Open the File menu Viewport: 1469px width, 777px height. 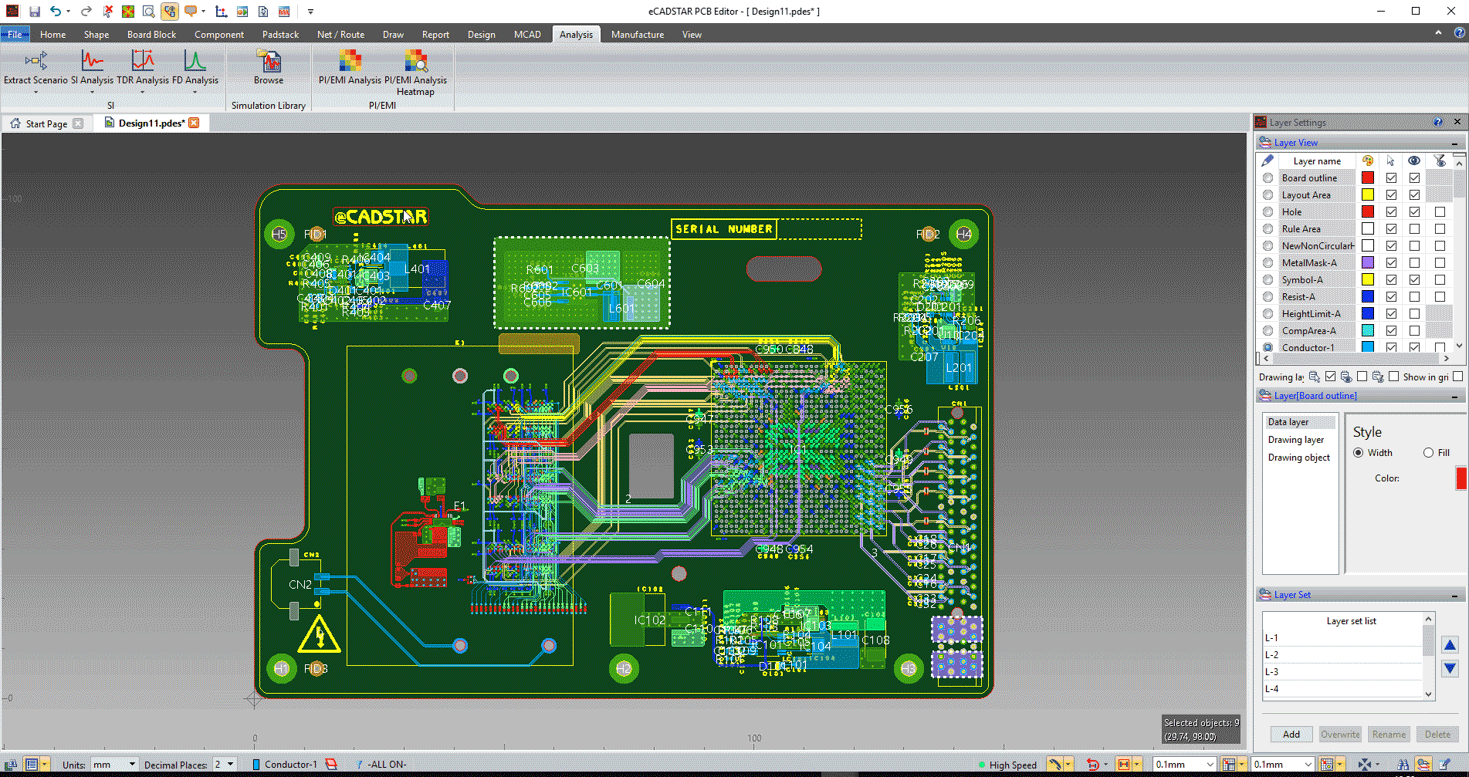point(15,34)
